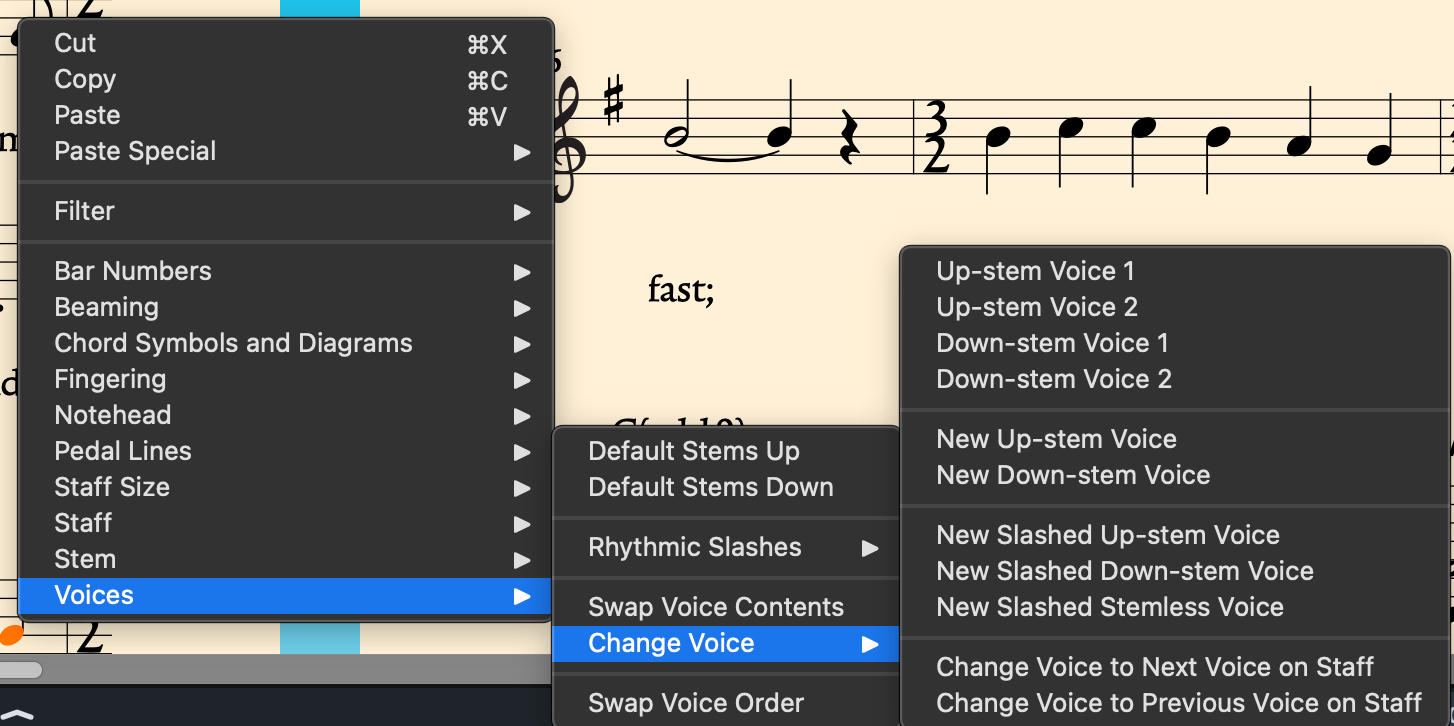Select Default Stems Up
This screenshot has height=726, width=1454.
pos(694,451)
